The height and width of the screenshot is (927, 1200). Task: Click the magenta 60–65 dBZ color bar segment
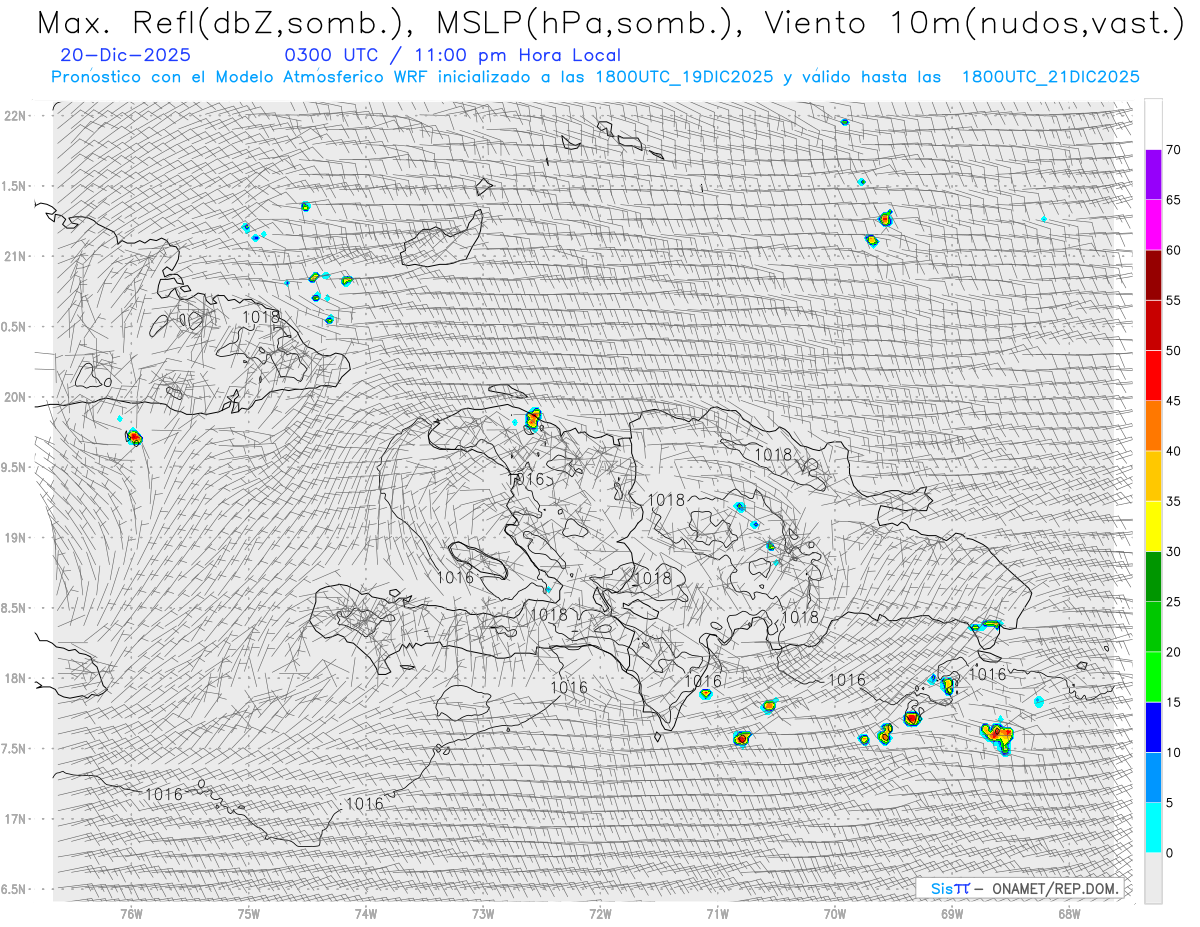[x=1153, y=225]
